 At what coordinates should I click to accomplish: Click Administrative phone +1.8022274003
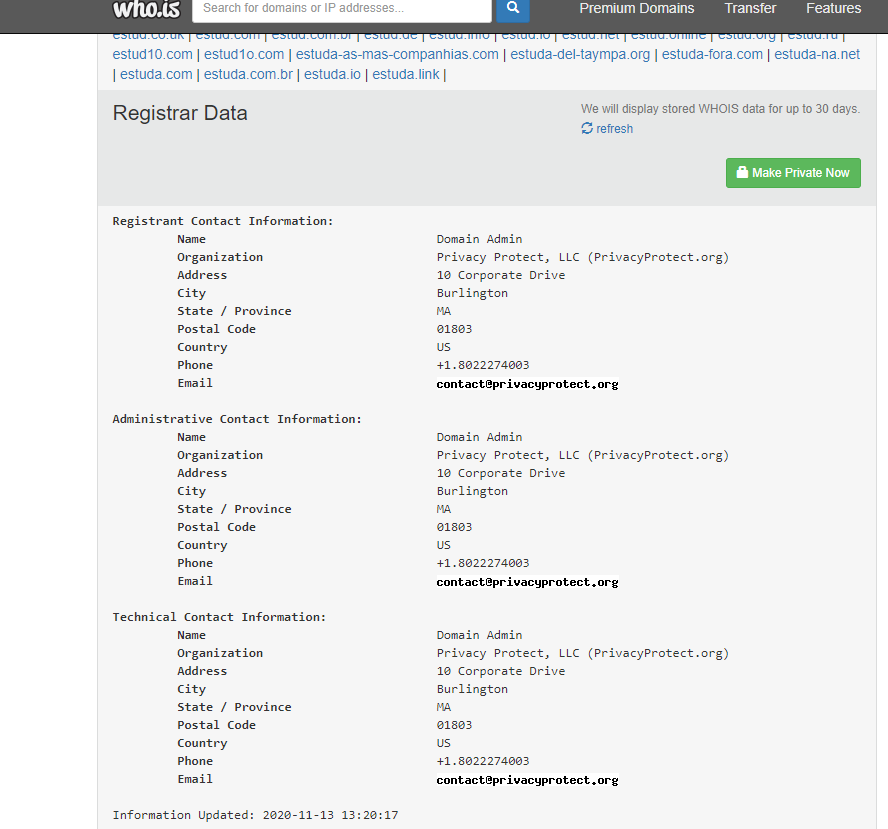[x=483, y=563]
